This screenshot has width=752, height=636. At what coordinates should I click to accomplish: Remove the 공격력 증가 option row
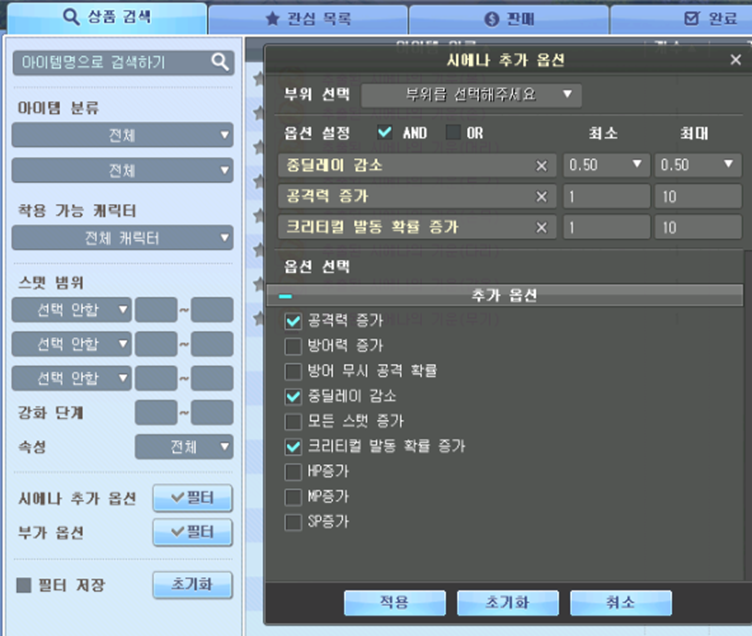point(542,196)
